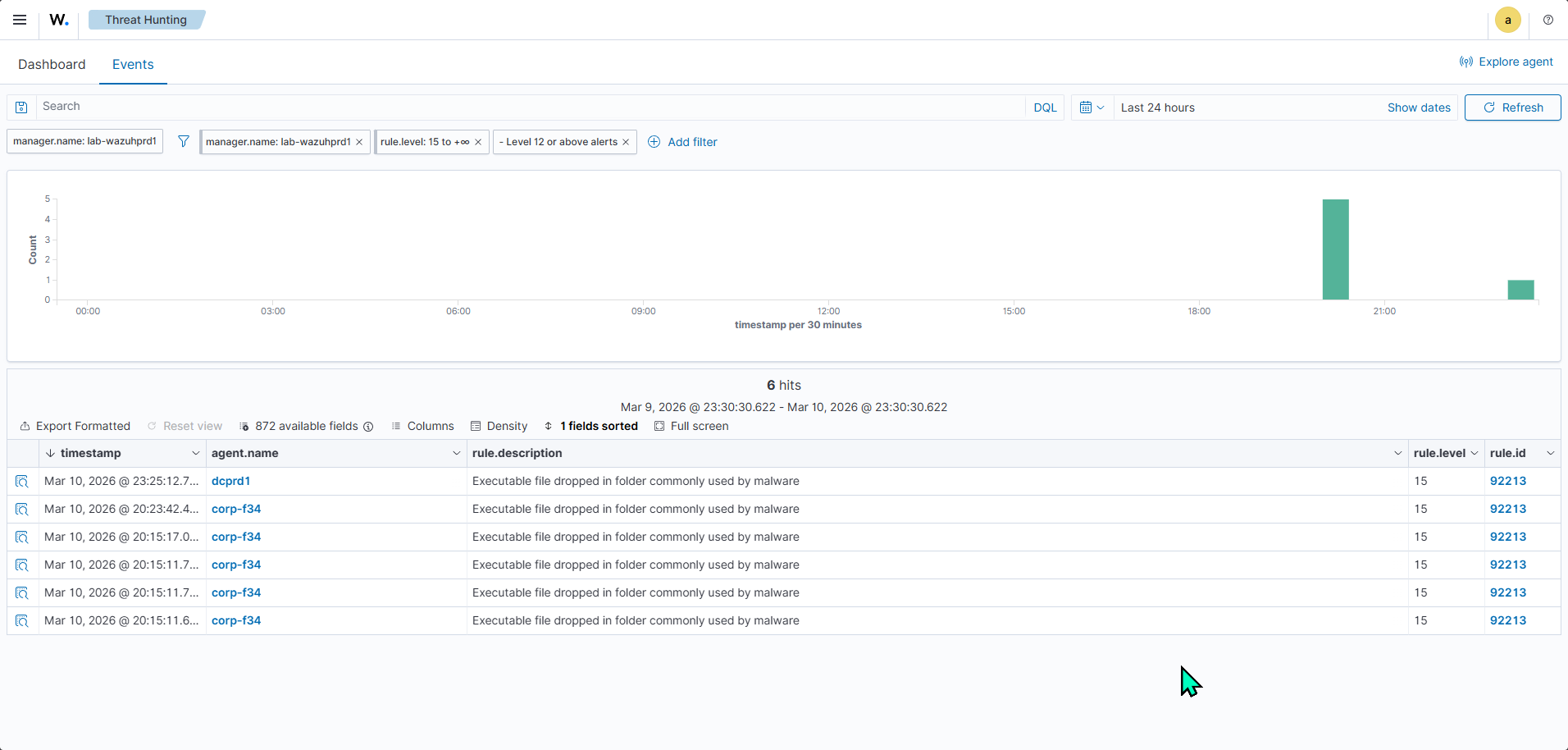
Task: Open the agent.name column header menu
Action: click(x=456, y=453)
